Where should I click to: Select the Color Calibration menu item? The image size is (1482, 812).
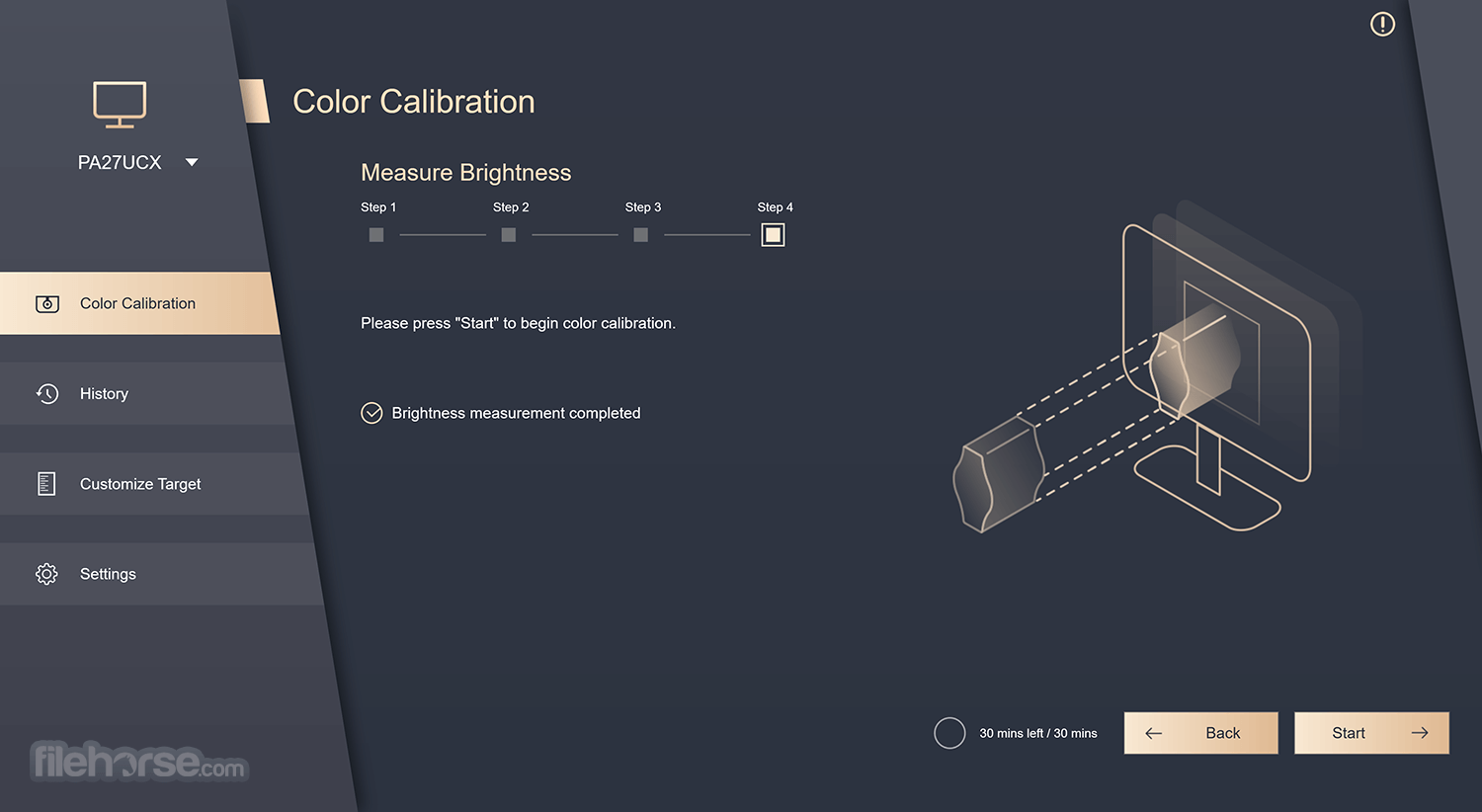tap(139, 303)
